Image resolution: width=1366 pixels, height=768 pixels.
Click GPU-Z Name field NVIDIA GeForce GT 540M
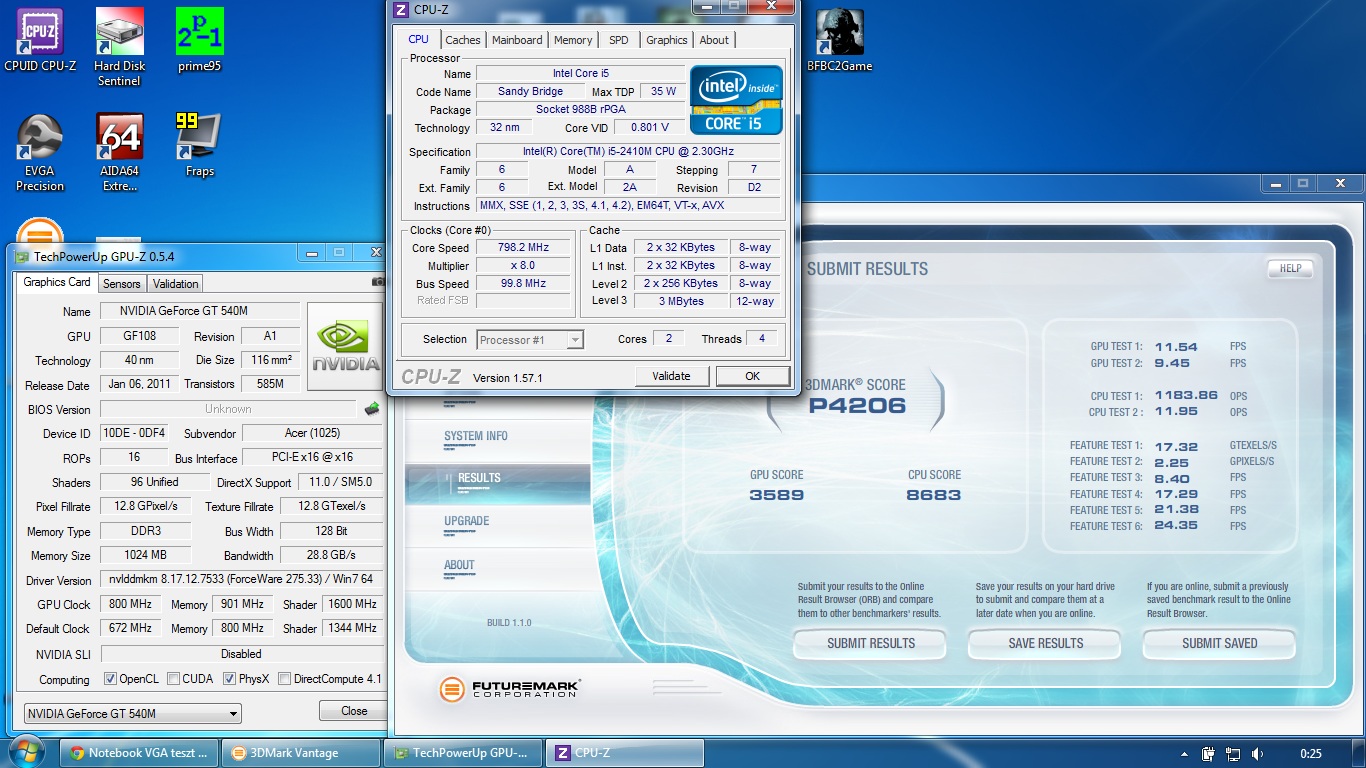click(x=199, y=311)
